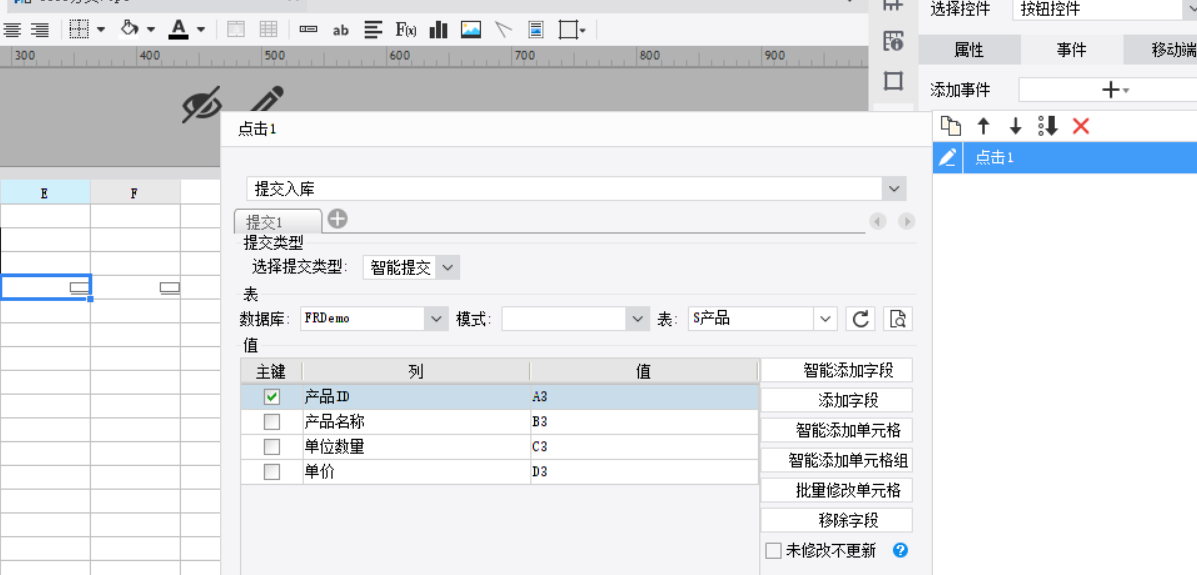Select the 点击1 event row
The image size is (1197, 575).
[x=1065, y=157]
